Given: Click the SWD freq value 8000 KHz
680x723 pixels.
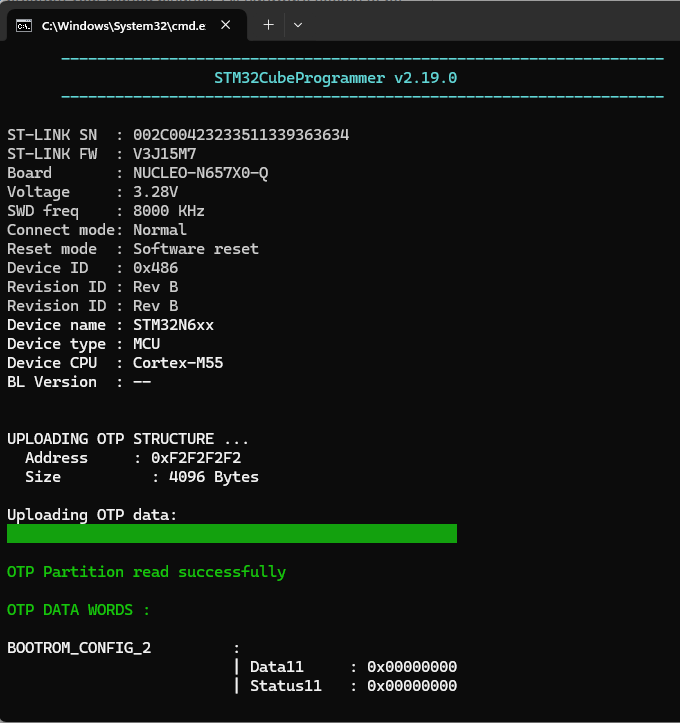Looking at the screenshot, I should (x=169, y=211).
